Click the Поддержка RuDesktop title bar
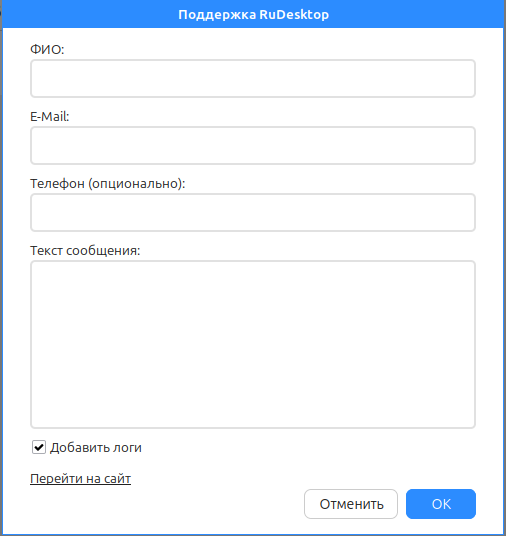 (253, 14)
